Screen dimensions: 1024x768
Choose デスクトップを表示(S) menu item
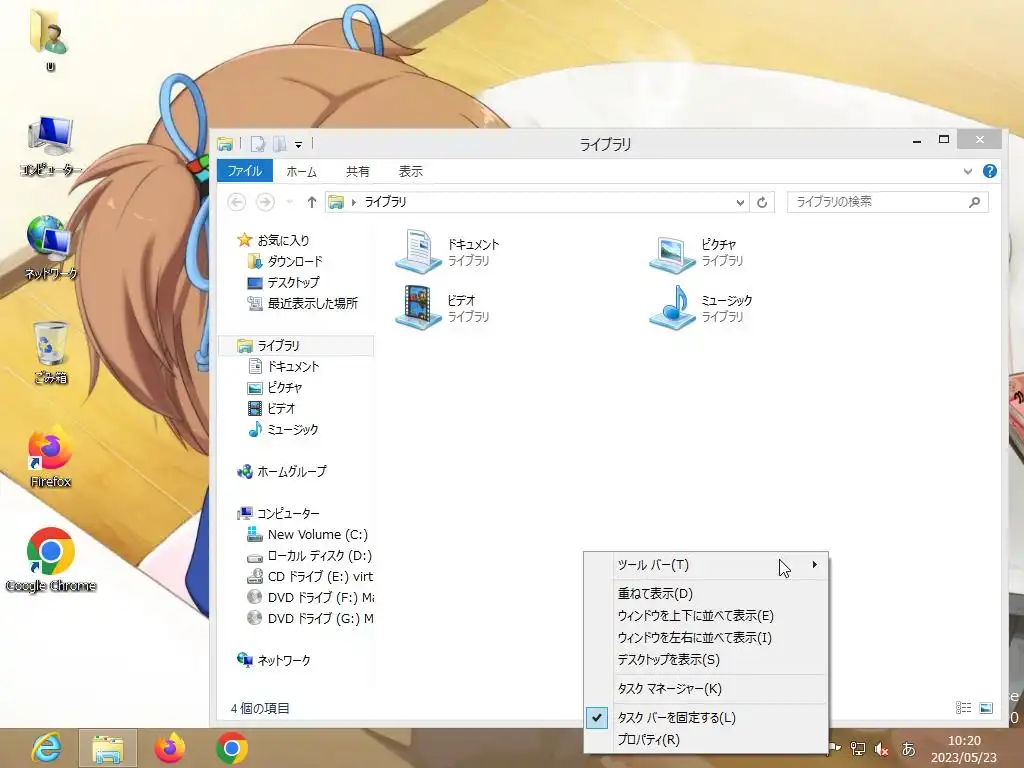706,660
